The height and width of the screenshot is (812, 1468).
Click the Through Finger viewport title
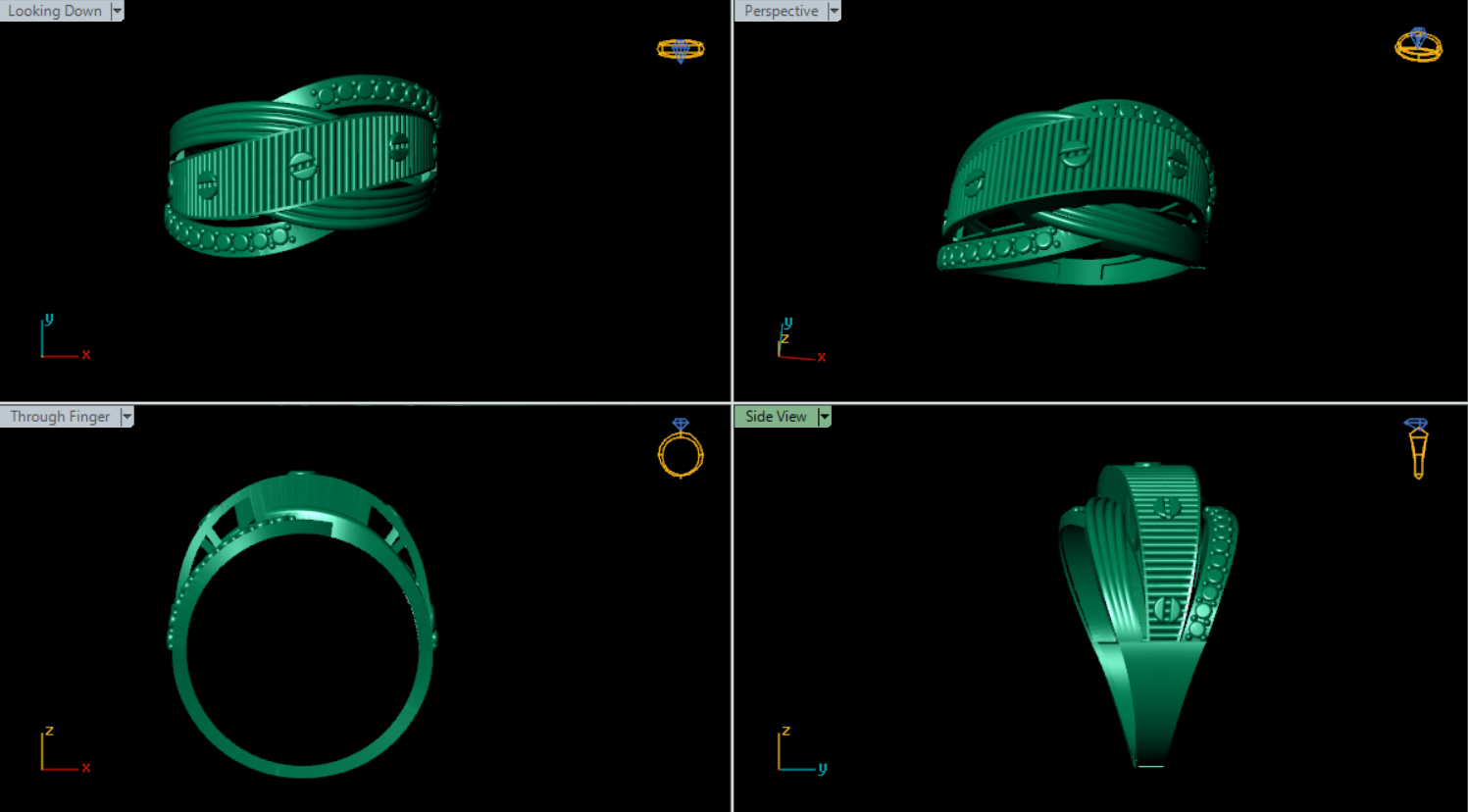[x=60, y=417]
